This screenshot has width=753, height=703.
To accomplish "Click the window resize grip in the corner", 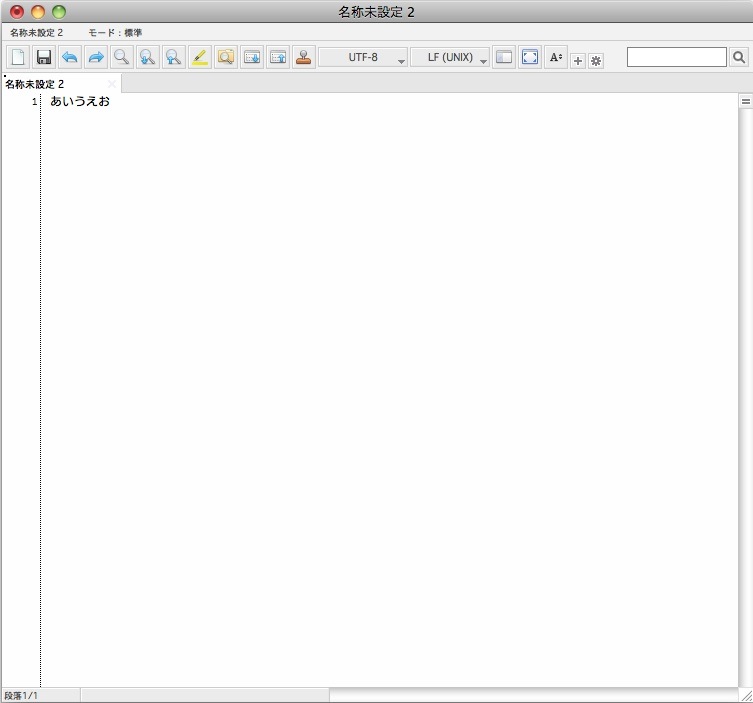I will coord(746,696).
